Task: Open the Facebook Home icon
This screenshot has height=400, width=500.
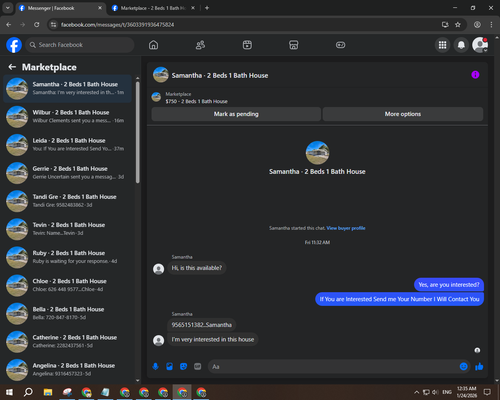Action: pos(153,45)
